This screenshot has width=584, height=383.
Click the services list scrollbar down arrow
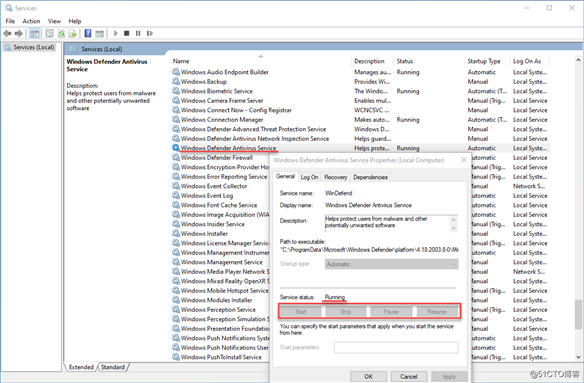point(578,357)
